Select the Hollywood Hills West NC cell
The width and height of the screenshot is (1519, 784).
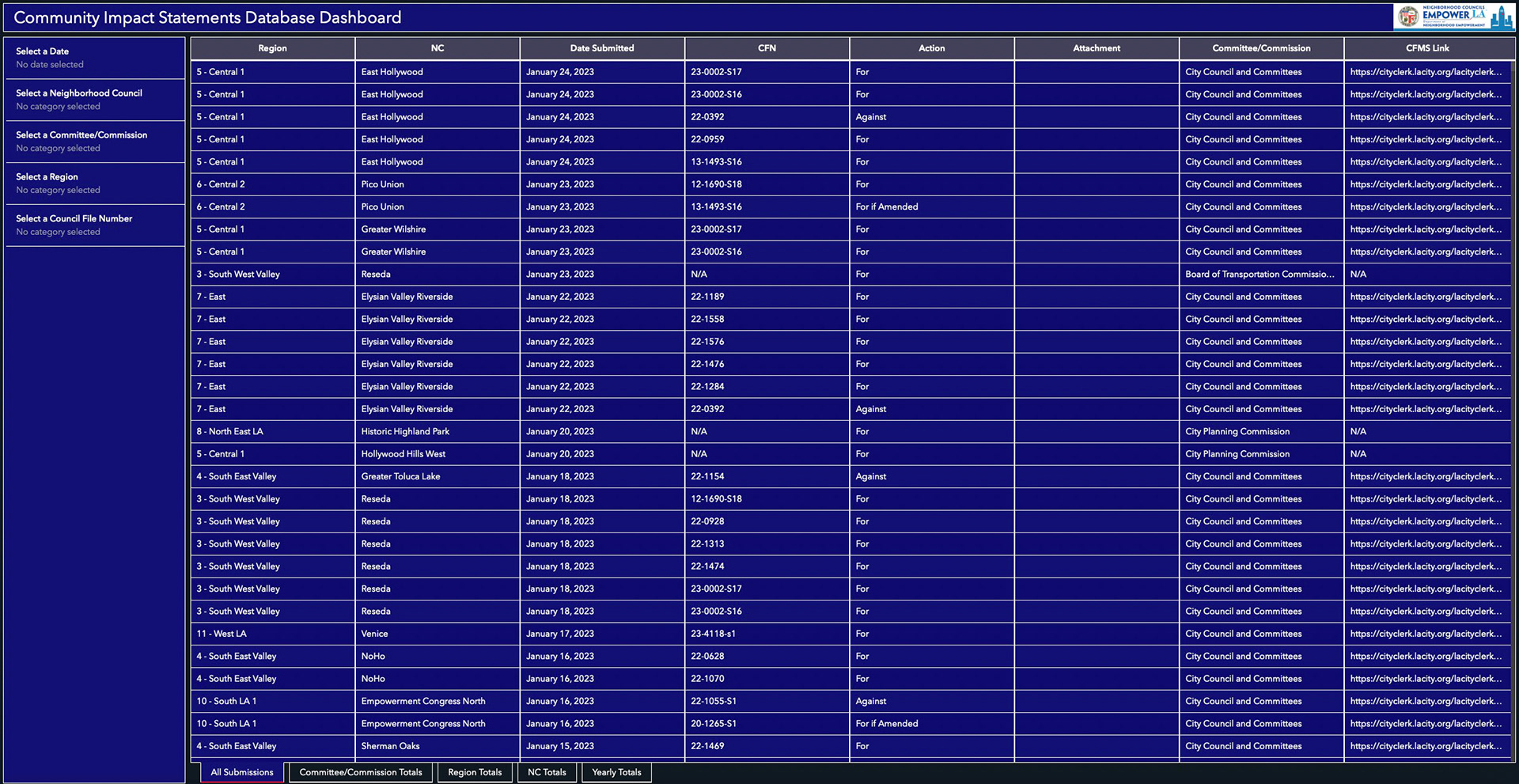[438, 454]
